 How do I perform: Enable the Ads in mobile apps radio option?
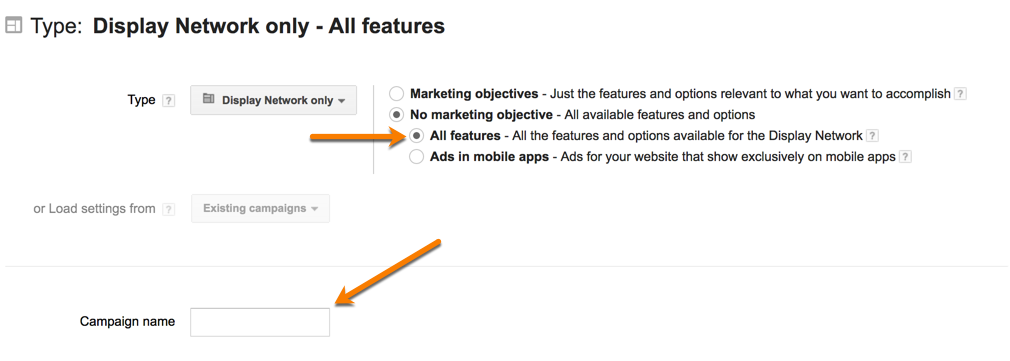pos(417,157)
